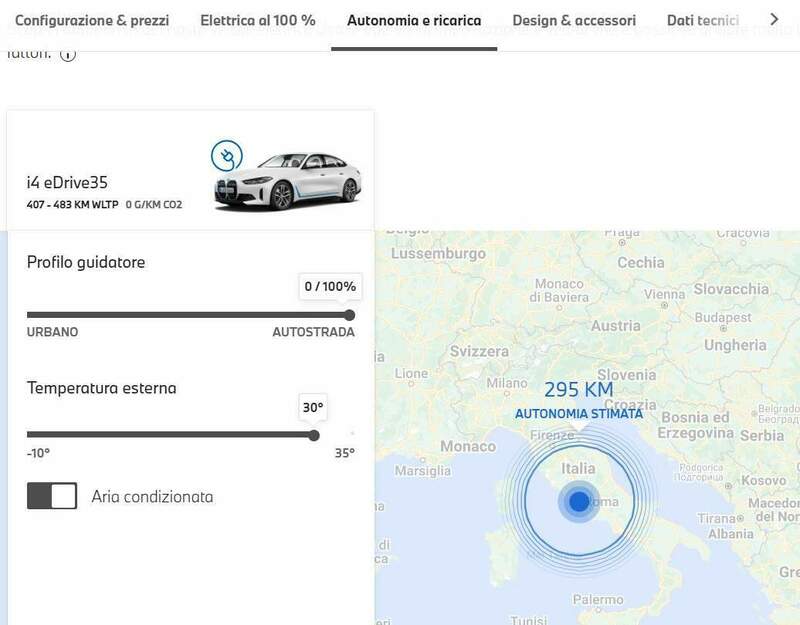Click the Profilo guidatore slider handle

349,315
